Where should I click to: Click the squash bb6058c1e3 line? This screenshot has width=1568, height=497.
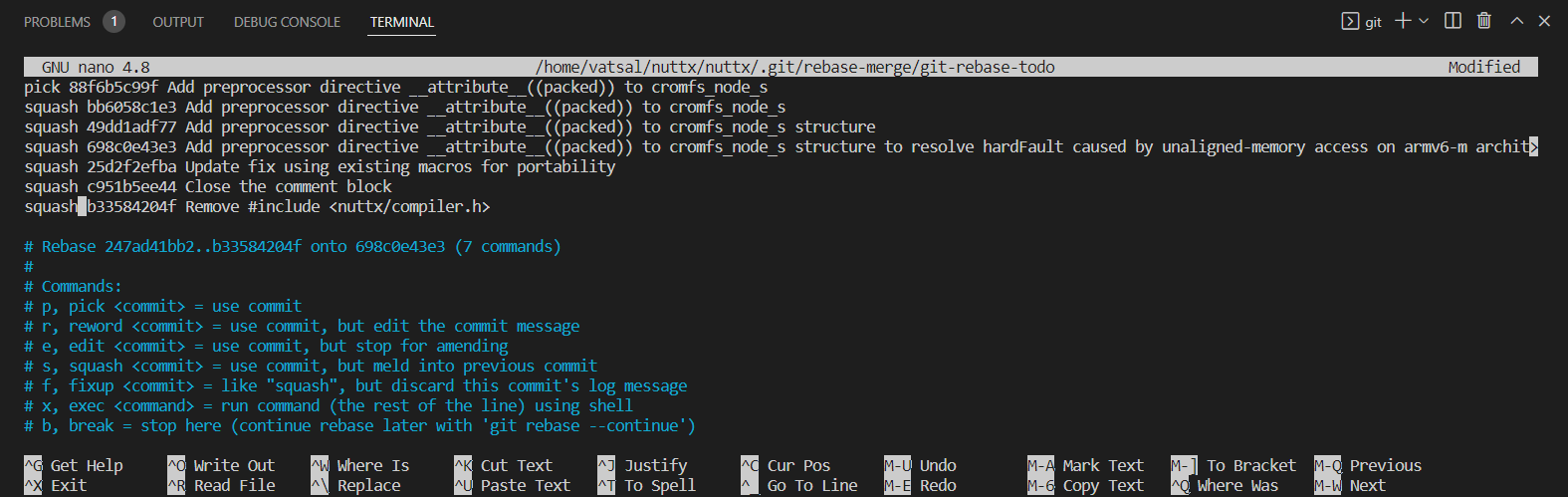point(405,107)
